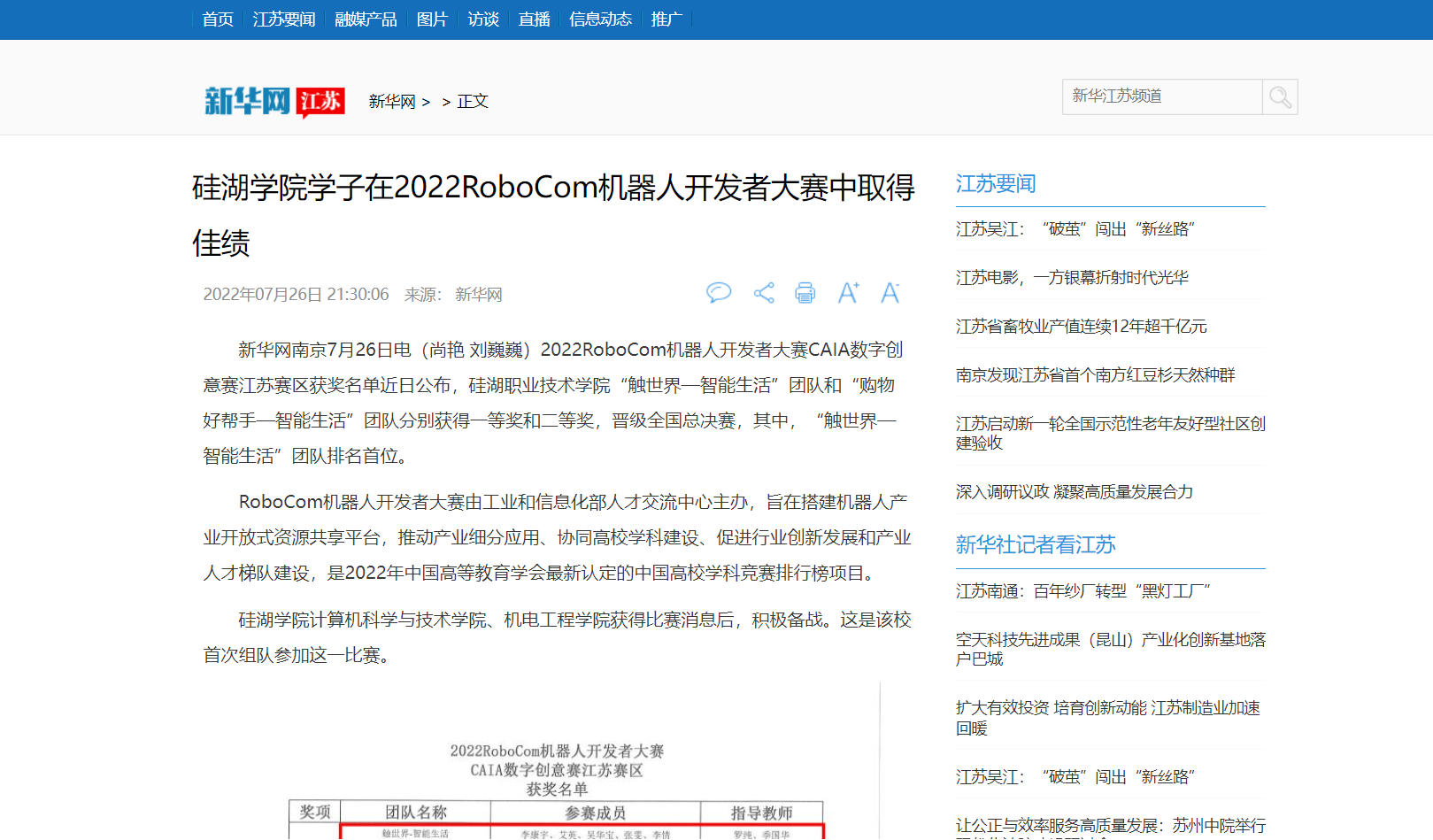
Task: Select 图片 in the top navigation
Action: 432,19
